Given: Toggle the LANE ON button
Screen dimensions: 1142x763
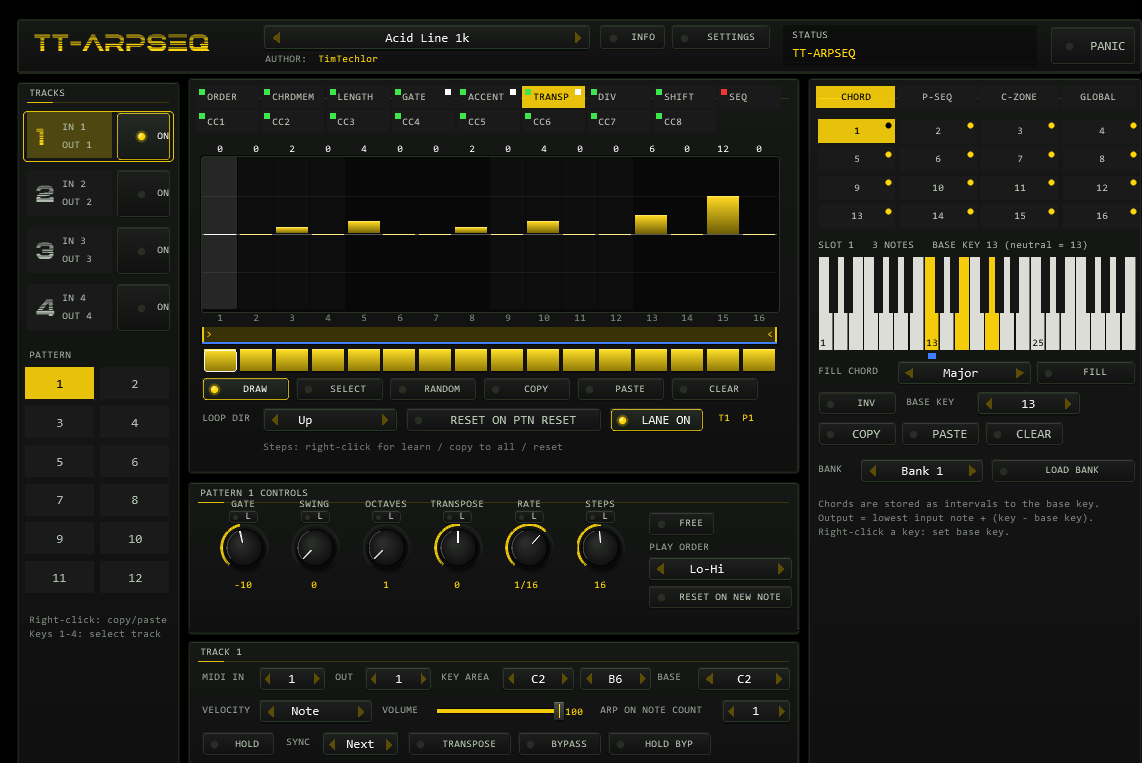Looking at the screenshot, I should click(x=656, y=420).
